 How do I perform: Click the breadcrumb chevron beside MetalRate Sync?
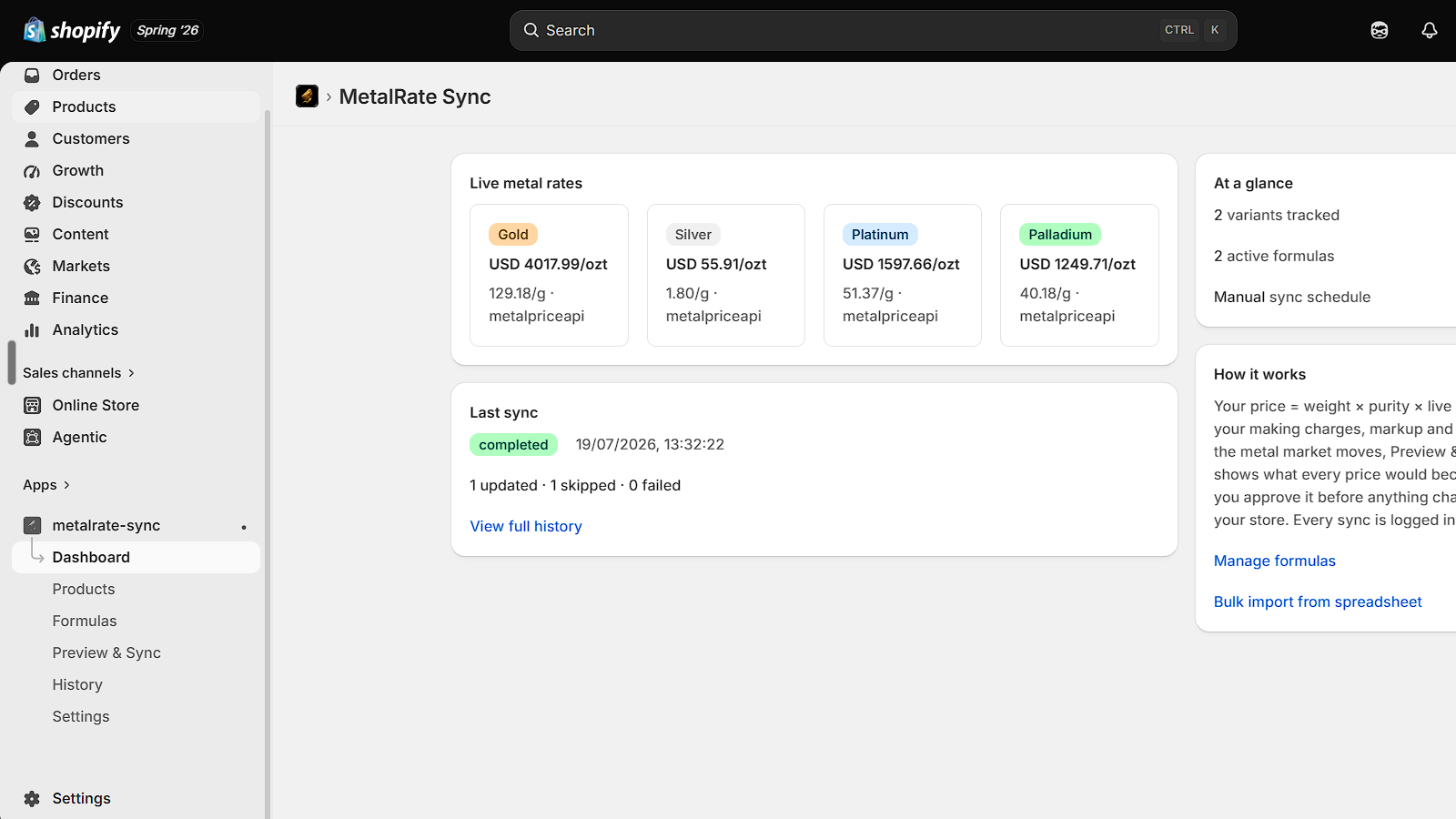tap(329, 96)
